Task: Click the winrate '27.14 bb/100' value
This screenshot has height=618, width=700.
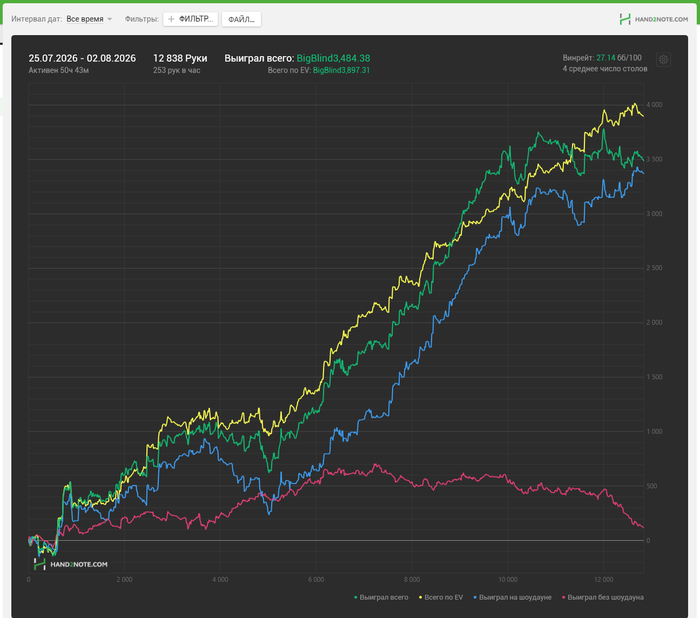Action: [x=619, y=58]
